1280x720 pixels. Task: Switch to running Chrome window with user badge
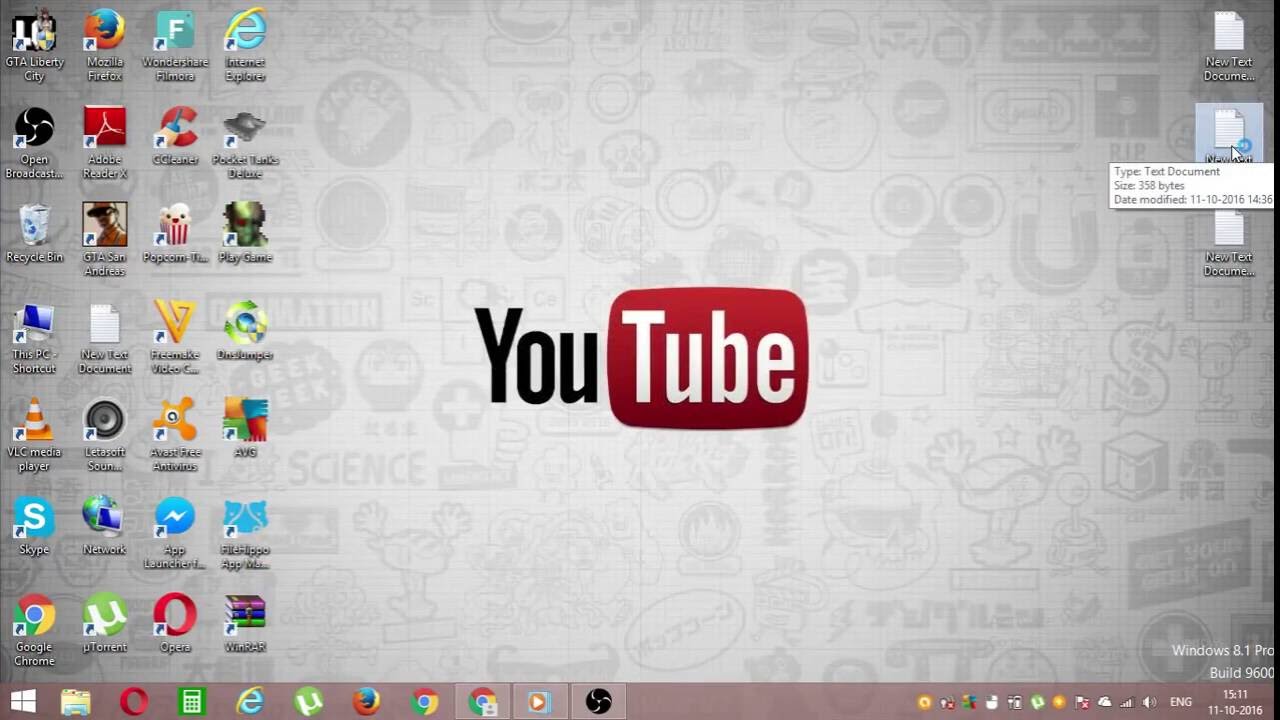(482, 702)
